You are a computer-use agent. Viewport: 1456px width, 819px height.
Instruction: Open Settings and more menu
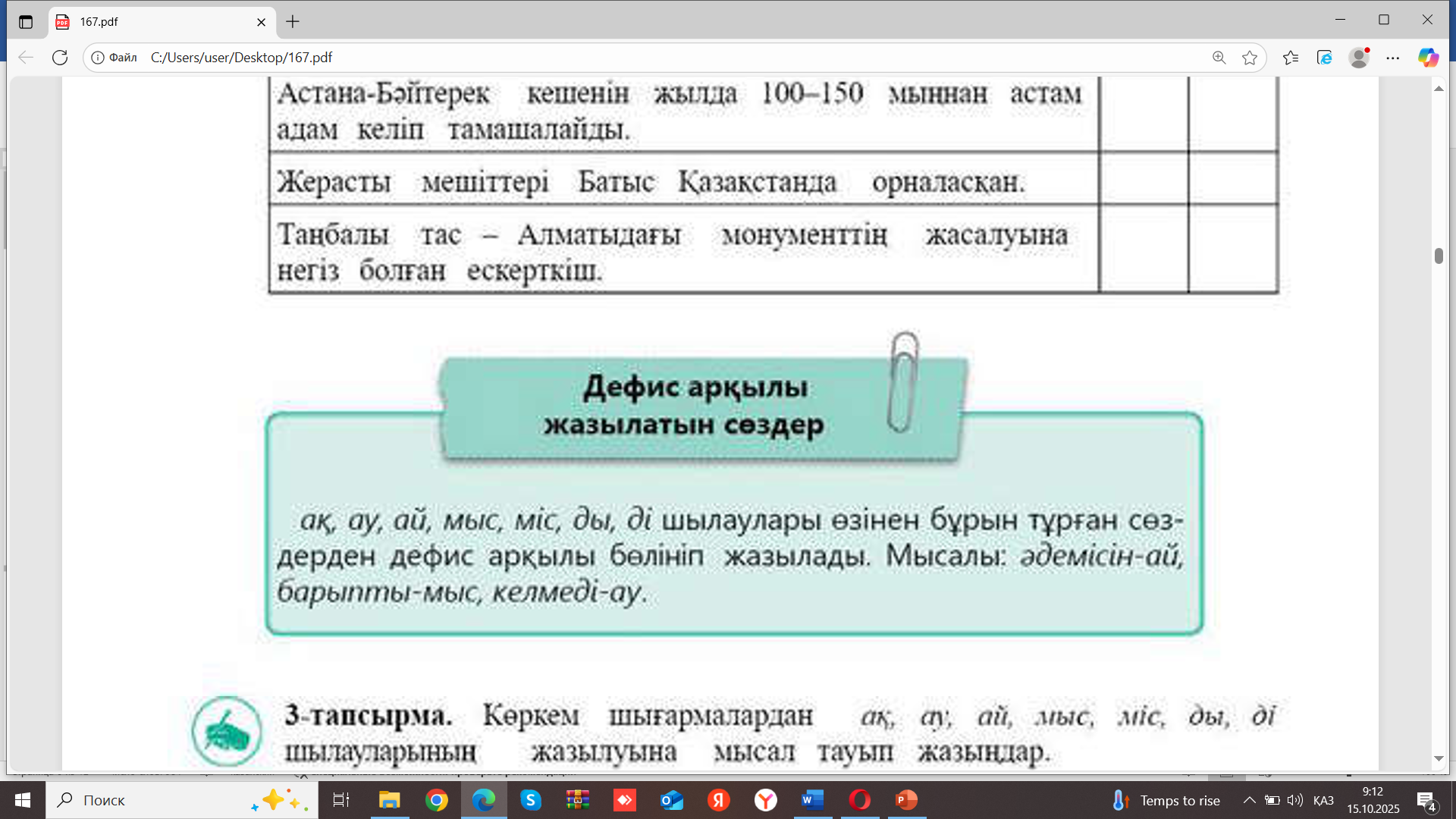point(1393,58)
